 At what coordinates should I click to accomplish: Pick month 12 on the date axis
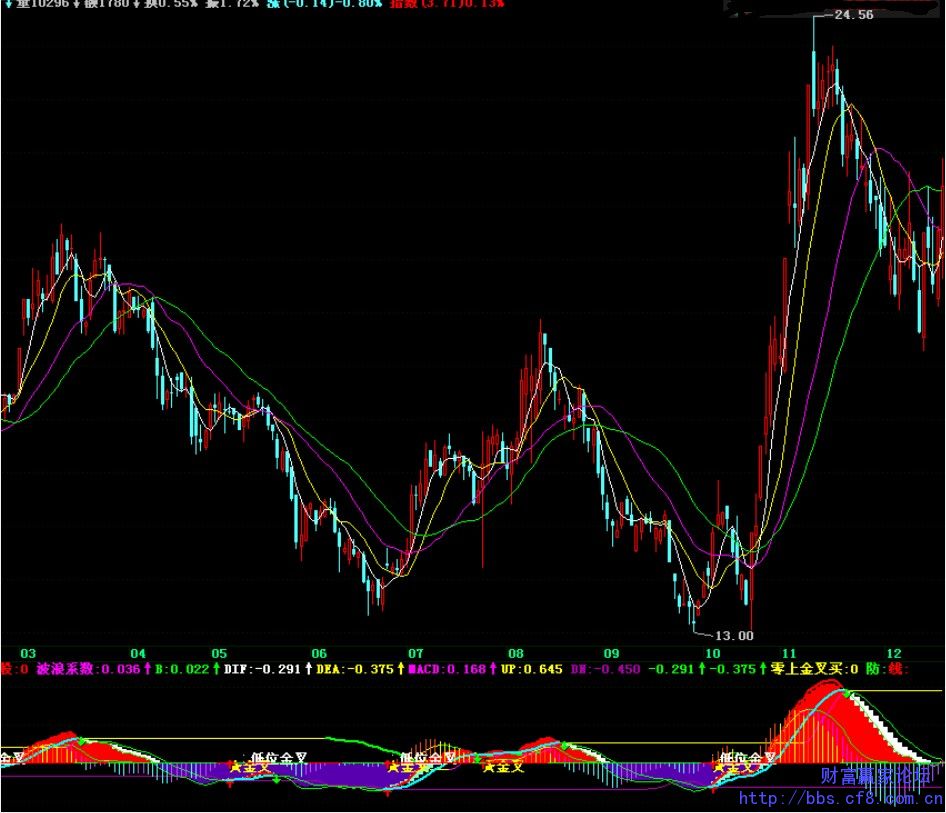[894, 650]
